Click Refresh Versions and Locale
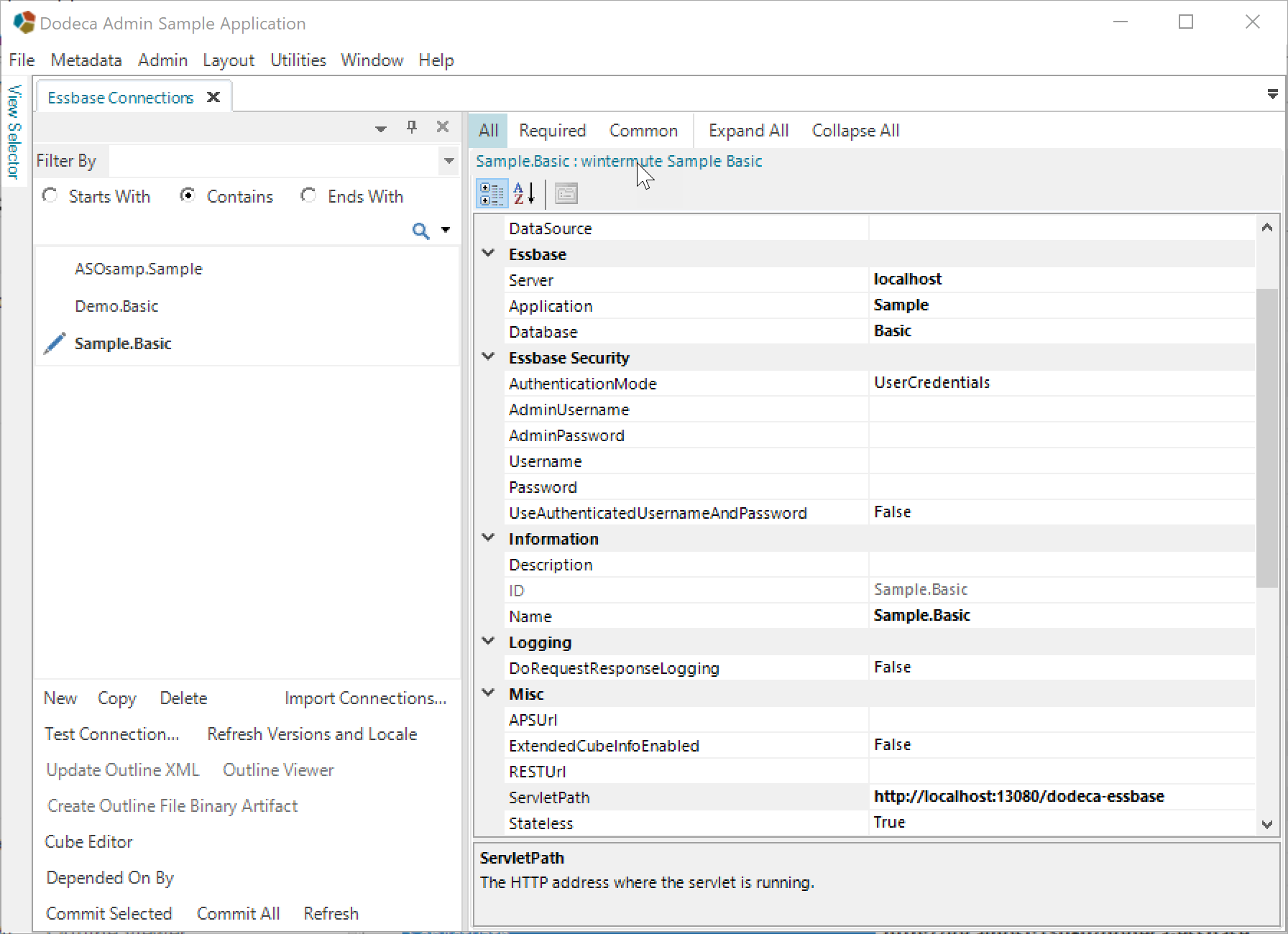This screenshot has width=1288, height=934. (x=312, y=734)
